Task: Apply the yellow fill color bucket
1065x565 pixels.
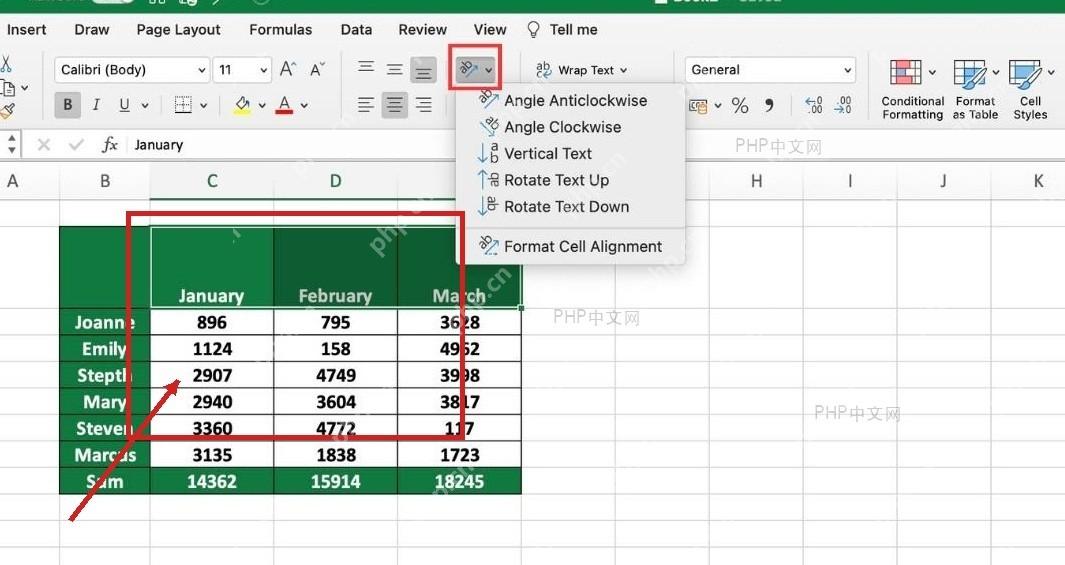Action: pos(242,105)
